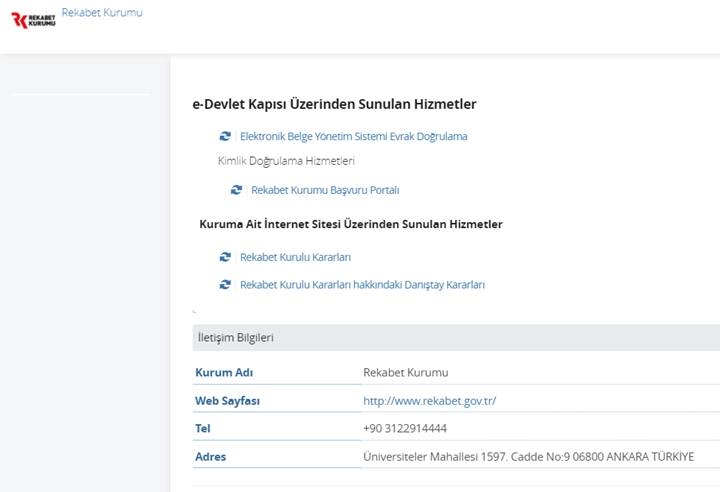The image size is (720, 492).
Task: Open the Rekabet Kurulu Kararları link
Action: (295, 257)
